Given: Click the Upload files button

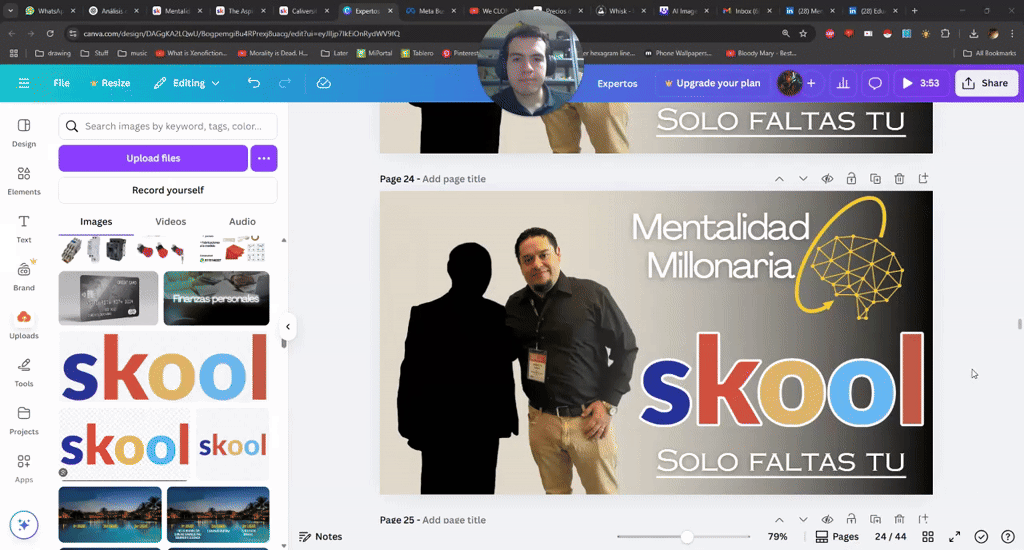Looking at the screenshot, I should point(153,158).
